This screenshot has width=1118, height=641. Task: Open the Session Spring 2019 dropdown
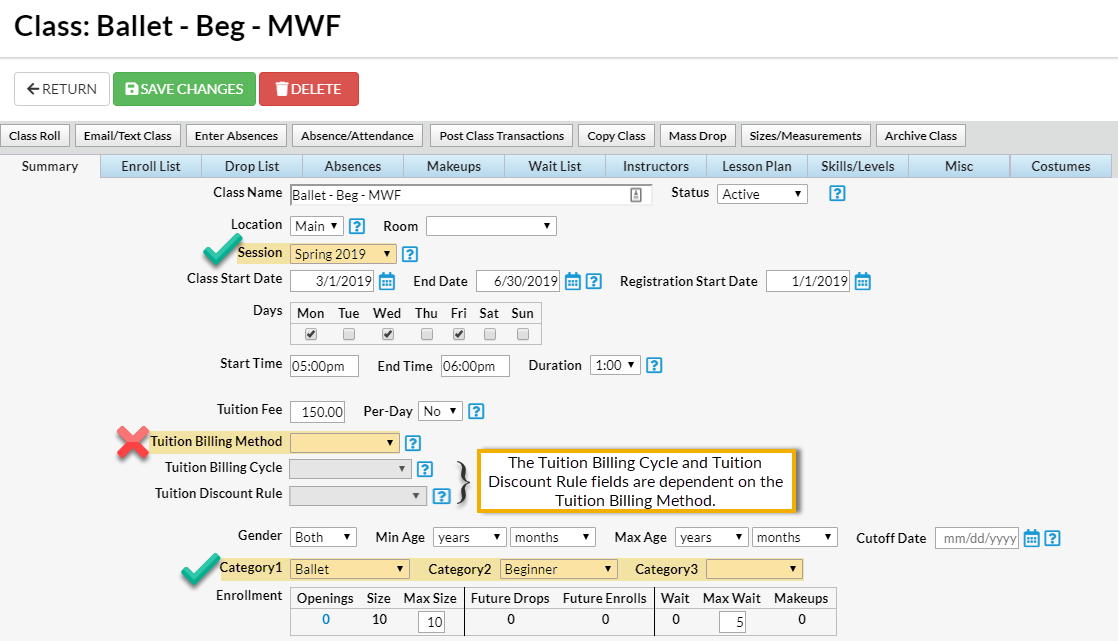click(343, 254)
